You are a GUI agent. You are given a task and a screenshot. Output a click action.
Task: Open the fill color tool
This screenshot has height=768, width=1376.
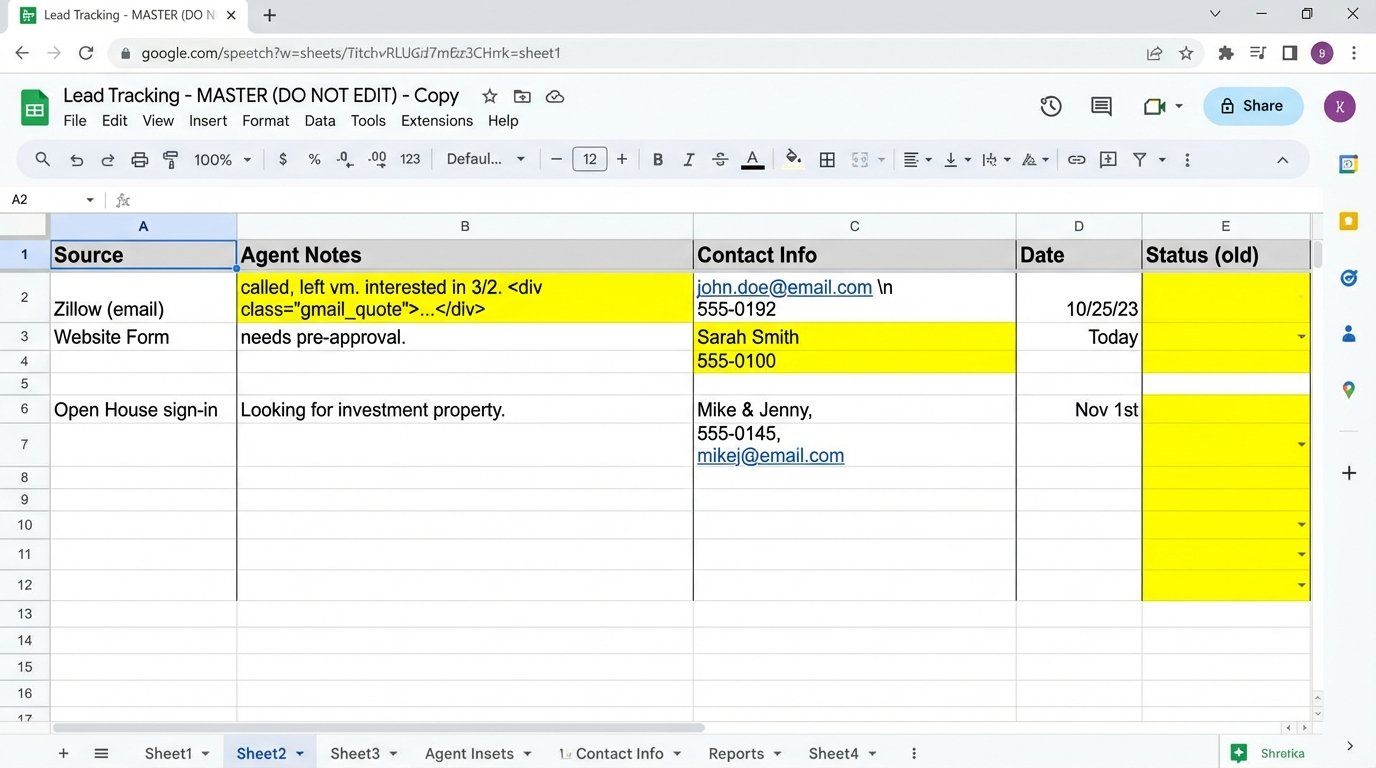(x=792, y=159)
